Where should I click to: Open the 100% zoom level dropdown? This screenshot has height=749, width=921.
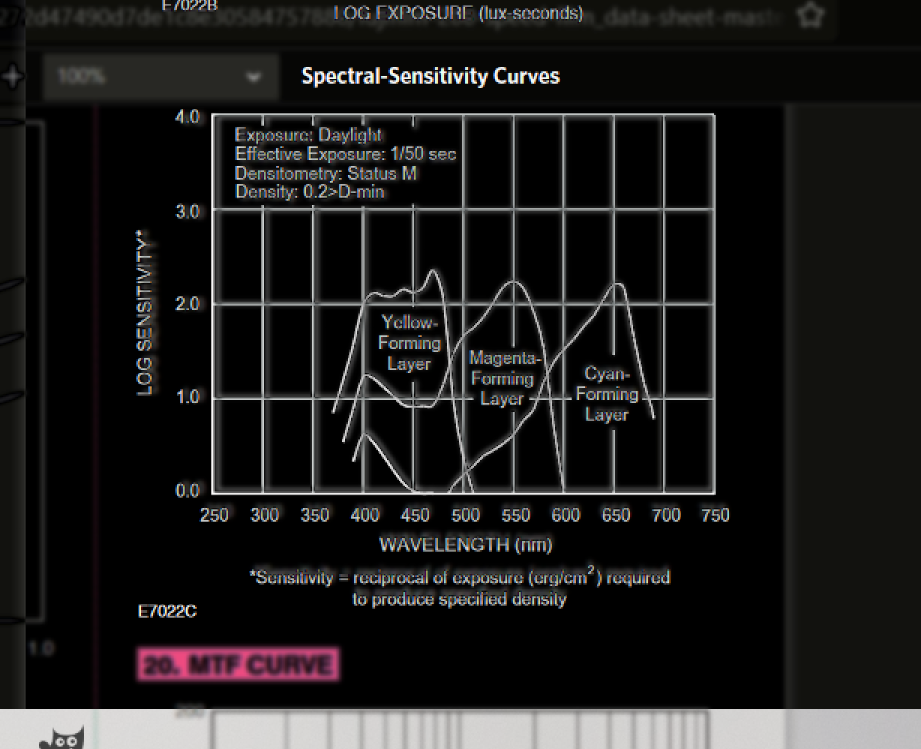tap(160, 77)
